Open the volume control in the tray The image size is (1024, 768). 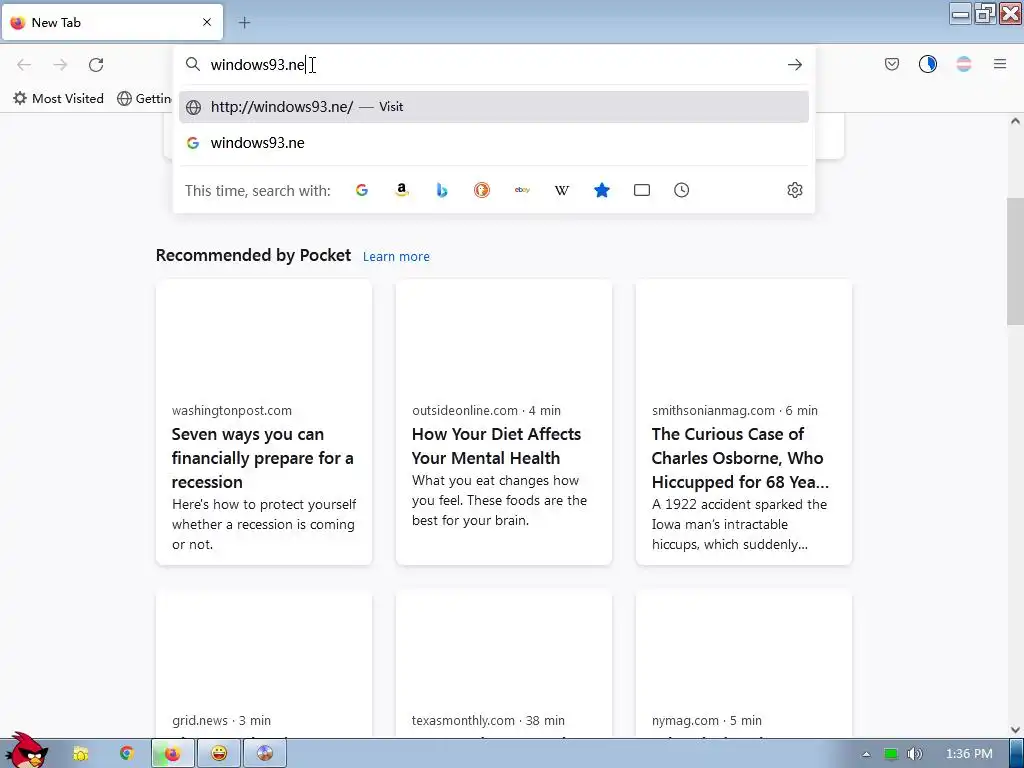point(914,754)
